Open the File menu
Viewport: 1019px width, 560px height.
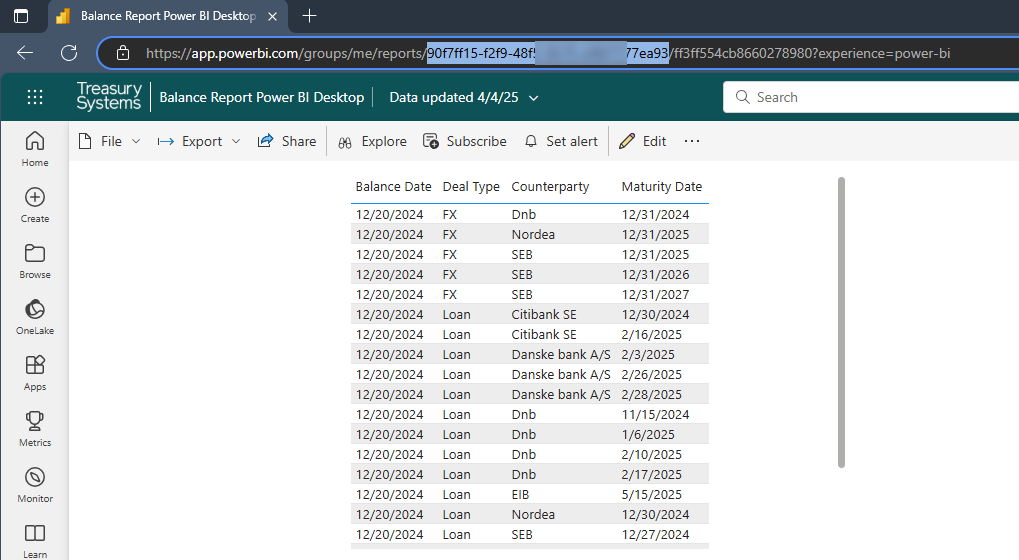point(109,141)
